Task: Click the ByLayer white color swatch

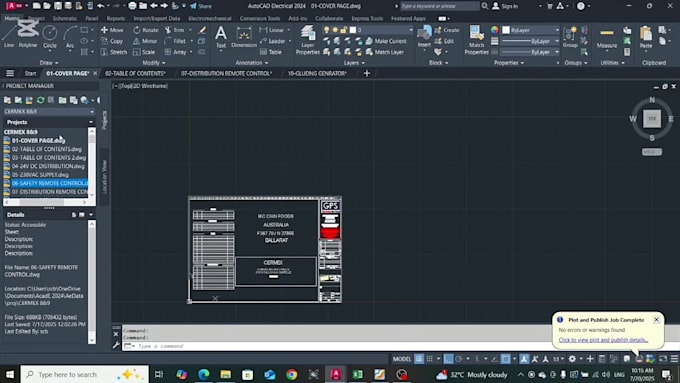Action: pos(506,30)
